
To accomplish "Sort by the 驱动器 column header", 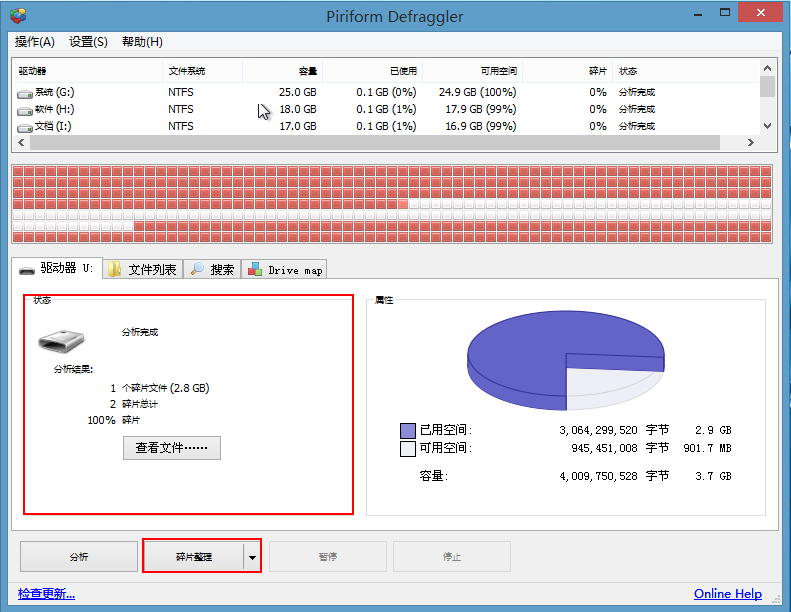I will pos(87,71).
